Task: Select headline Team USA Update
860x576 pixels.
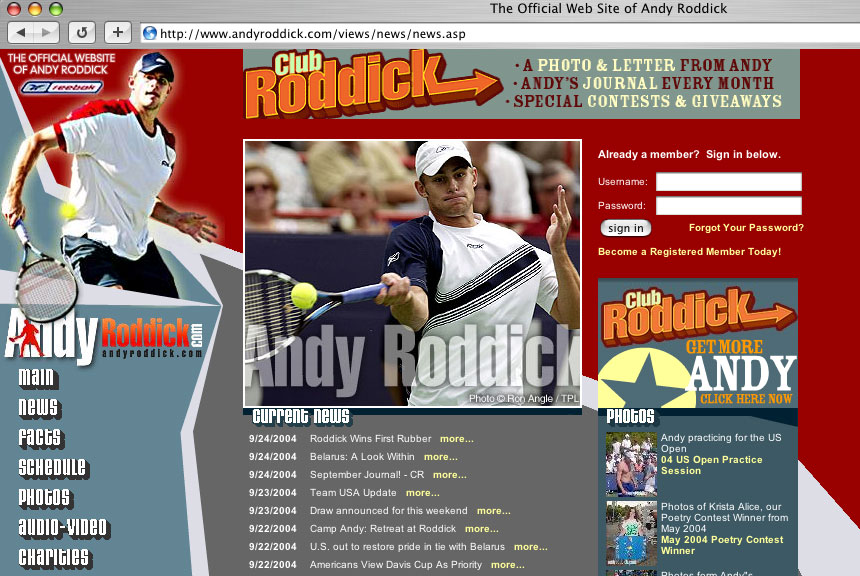Action: pos(353,493)
